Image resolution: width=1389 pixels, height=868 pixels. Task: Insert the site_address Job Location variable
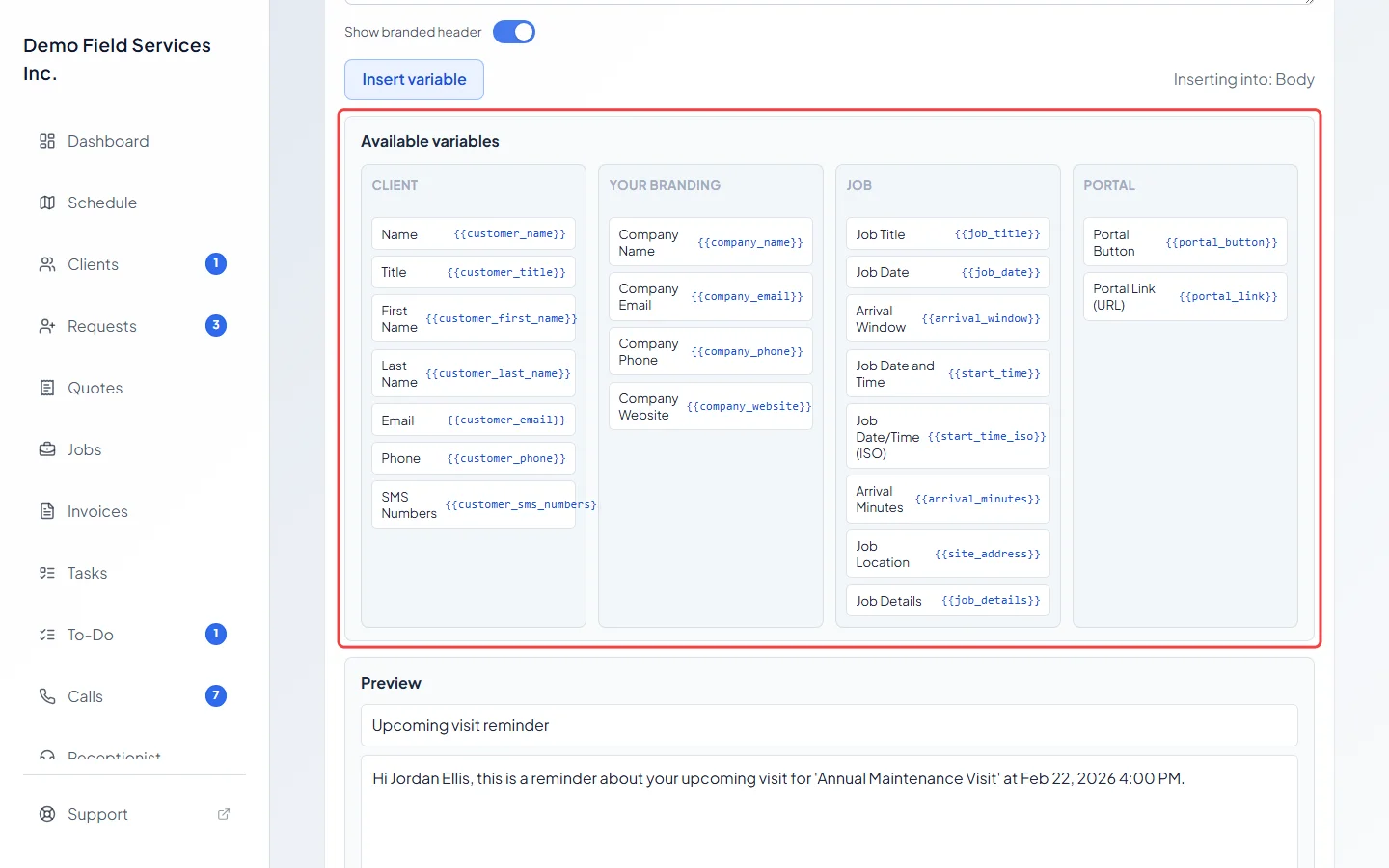[948, 555]
